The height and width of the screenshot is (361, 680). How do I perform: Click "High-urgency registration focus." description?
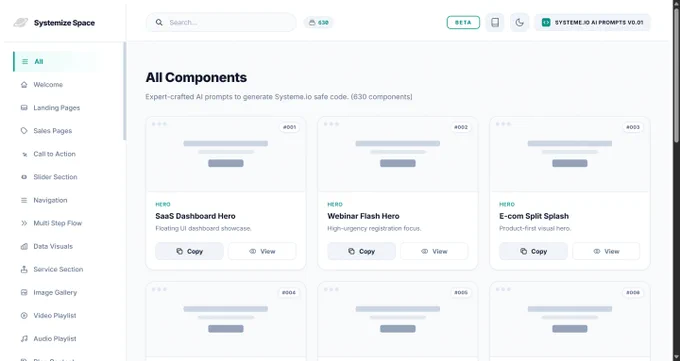[x=374, y=228]
